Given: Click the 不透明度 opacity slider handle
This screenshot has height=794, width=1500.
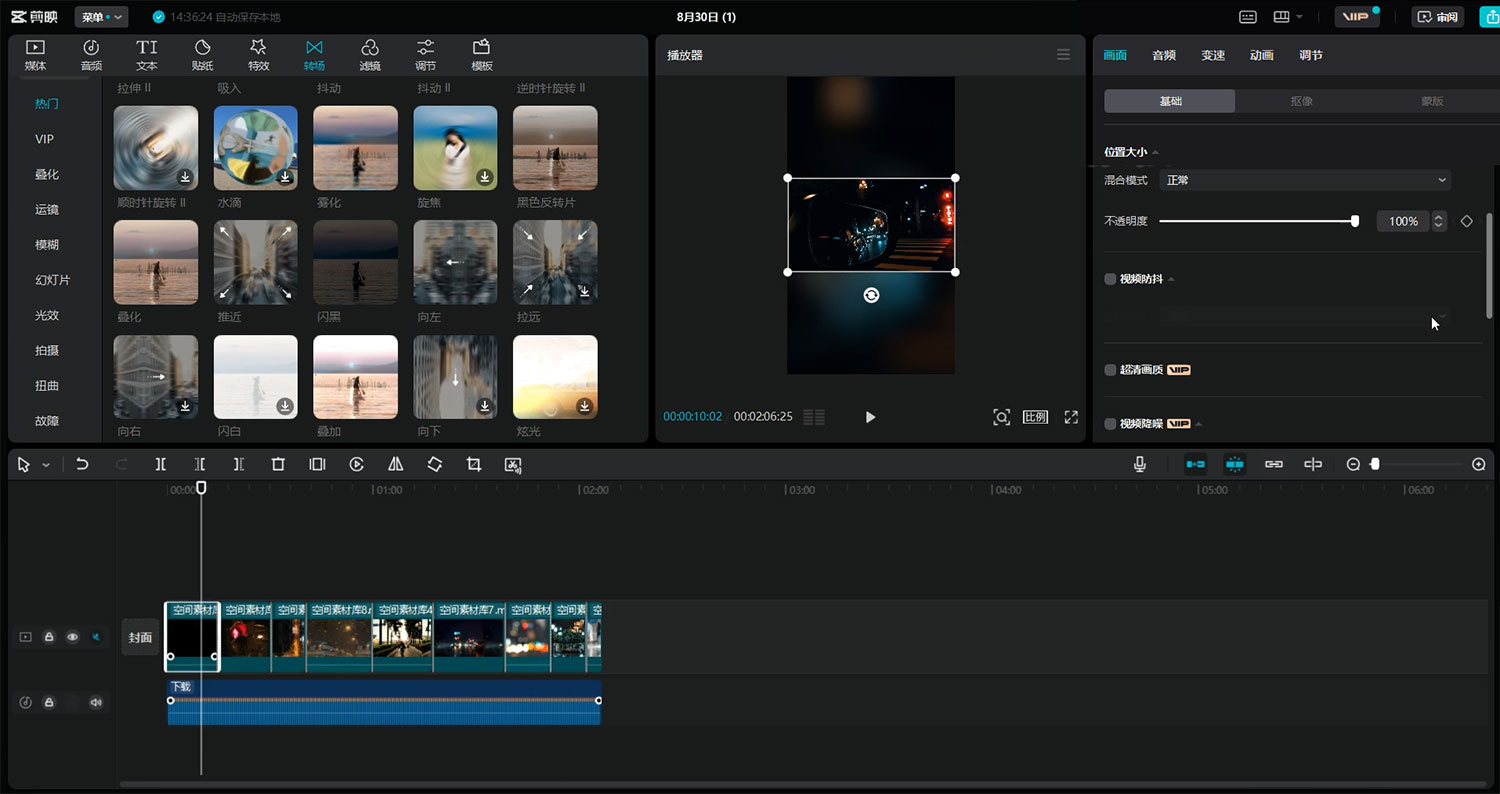Looking at the screenshot, I should pos(1355,221).
